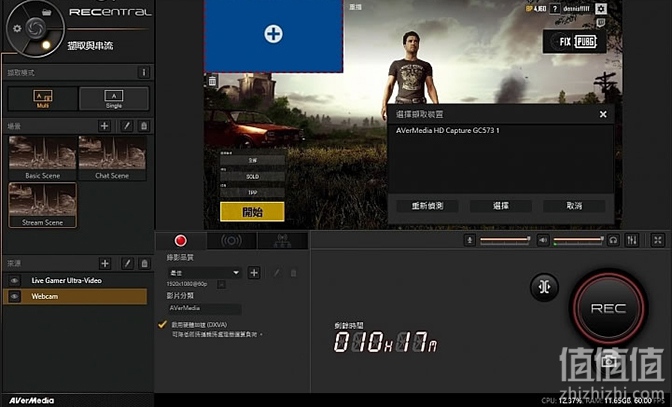Adjust microphone volume slider
Viewport: 672px width, 407px height.
click(x=504, y=239)
